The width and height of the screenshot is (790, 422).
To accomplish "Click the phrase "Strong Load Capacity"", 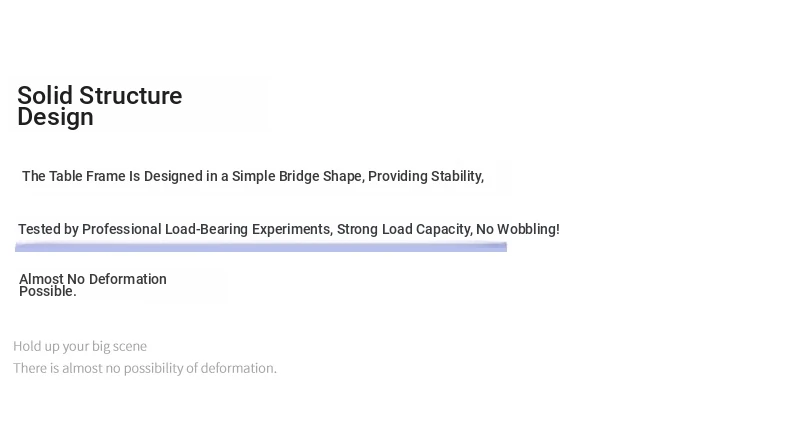I will [x=403, y=229].
